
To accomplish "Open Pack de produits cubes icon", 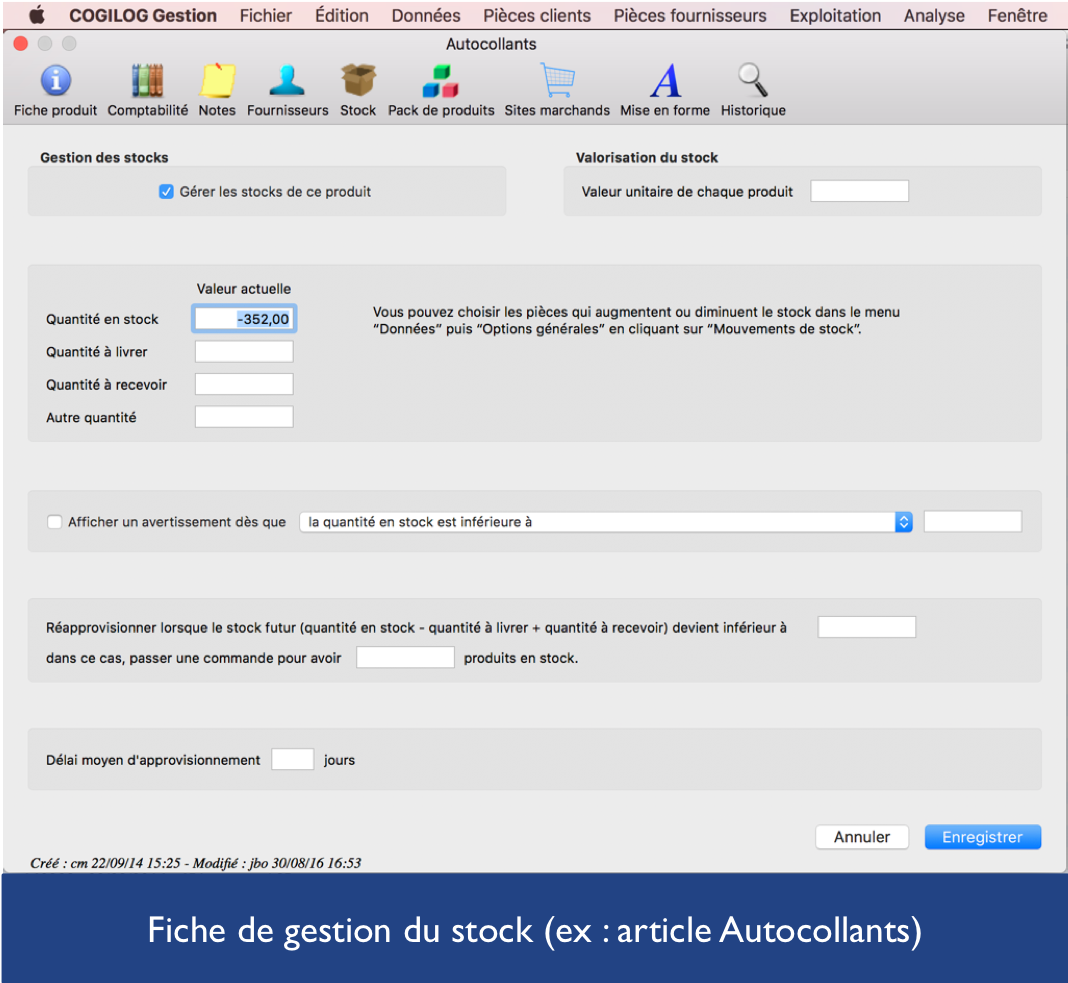I will click(441, 81).
